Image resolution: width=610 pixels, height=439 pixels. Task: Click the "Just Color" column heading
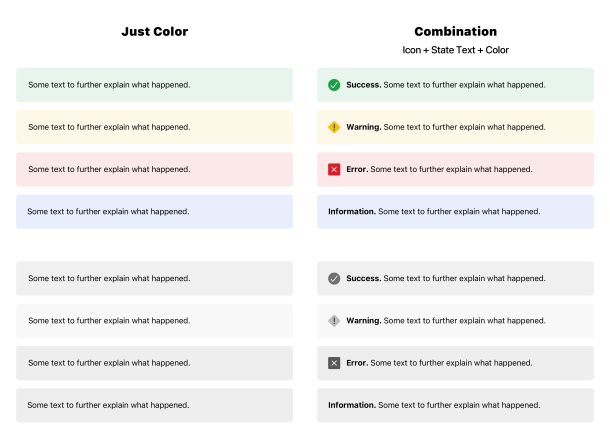pos(155,32)
